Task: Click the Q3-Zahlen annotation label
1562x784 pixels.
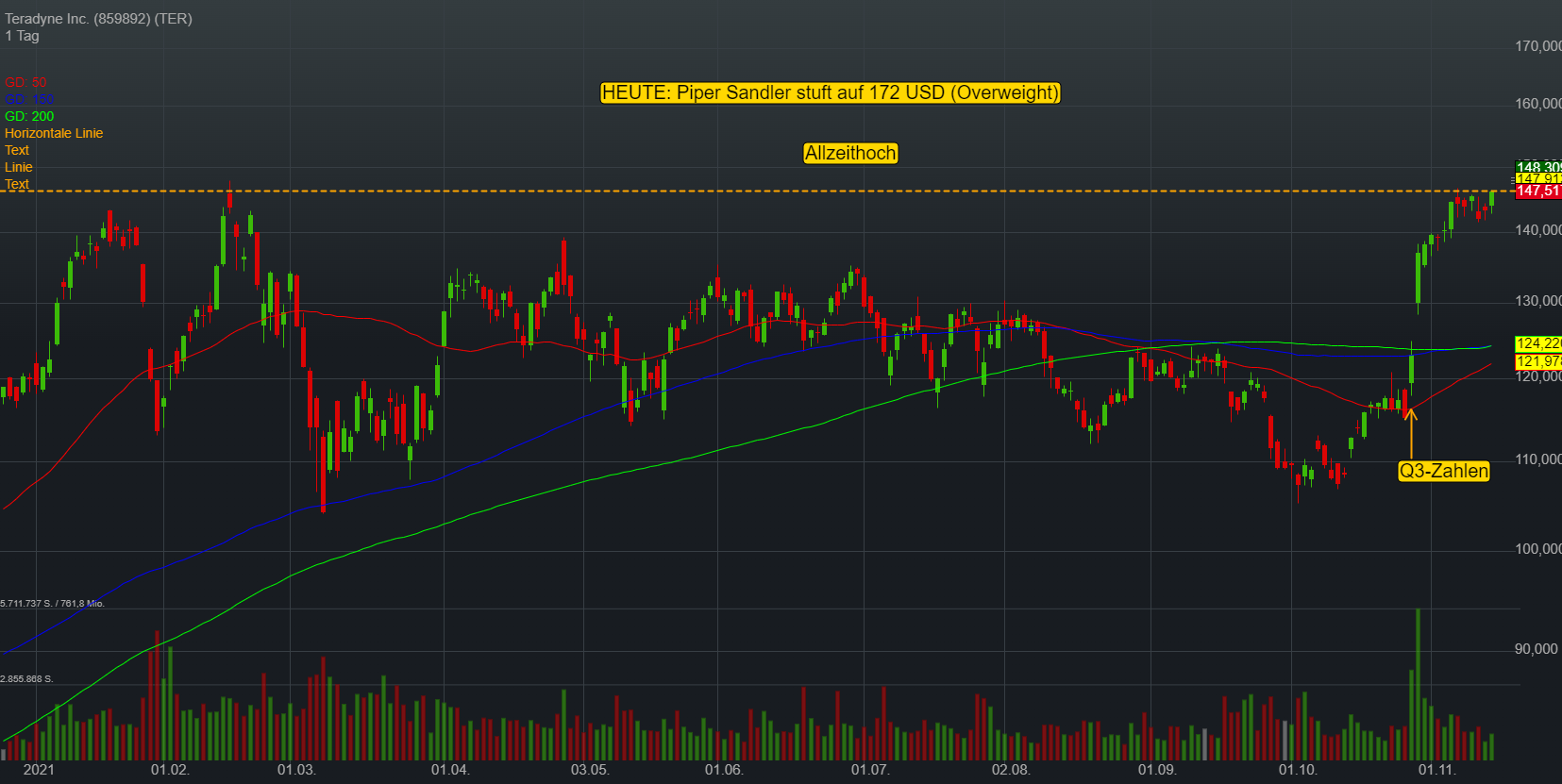Action: [1444, 471]
